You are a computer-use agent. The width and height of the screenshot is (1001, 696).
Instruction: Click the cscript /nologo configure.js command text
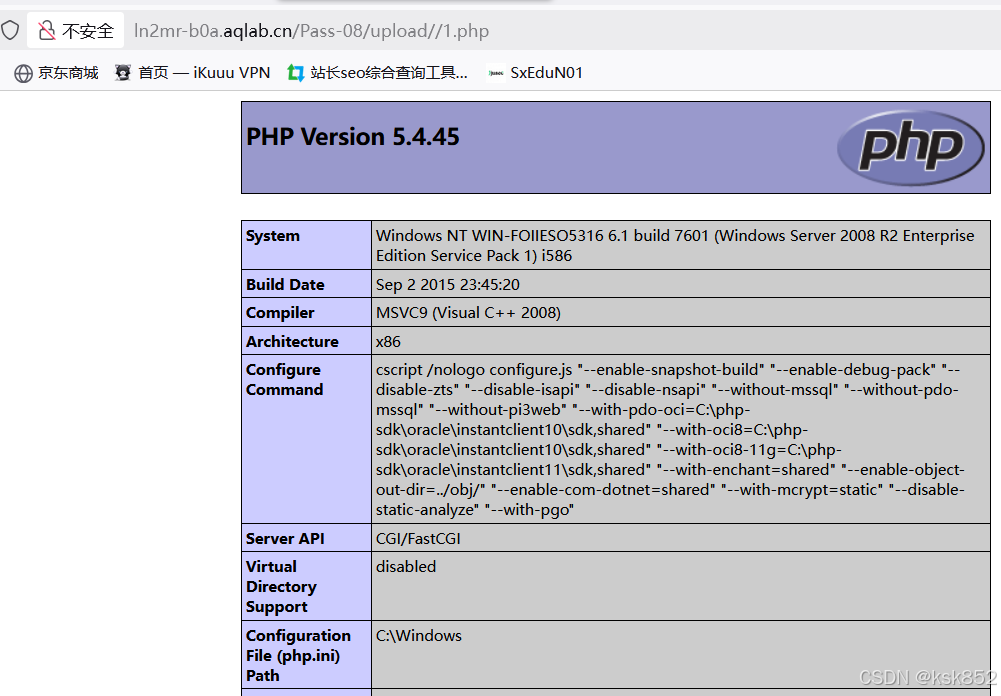(x=670, y=439)
